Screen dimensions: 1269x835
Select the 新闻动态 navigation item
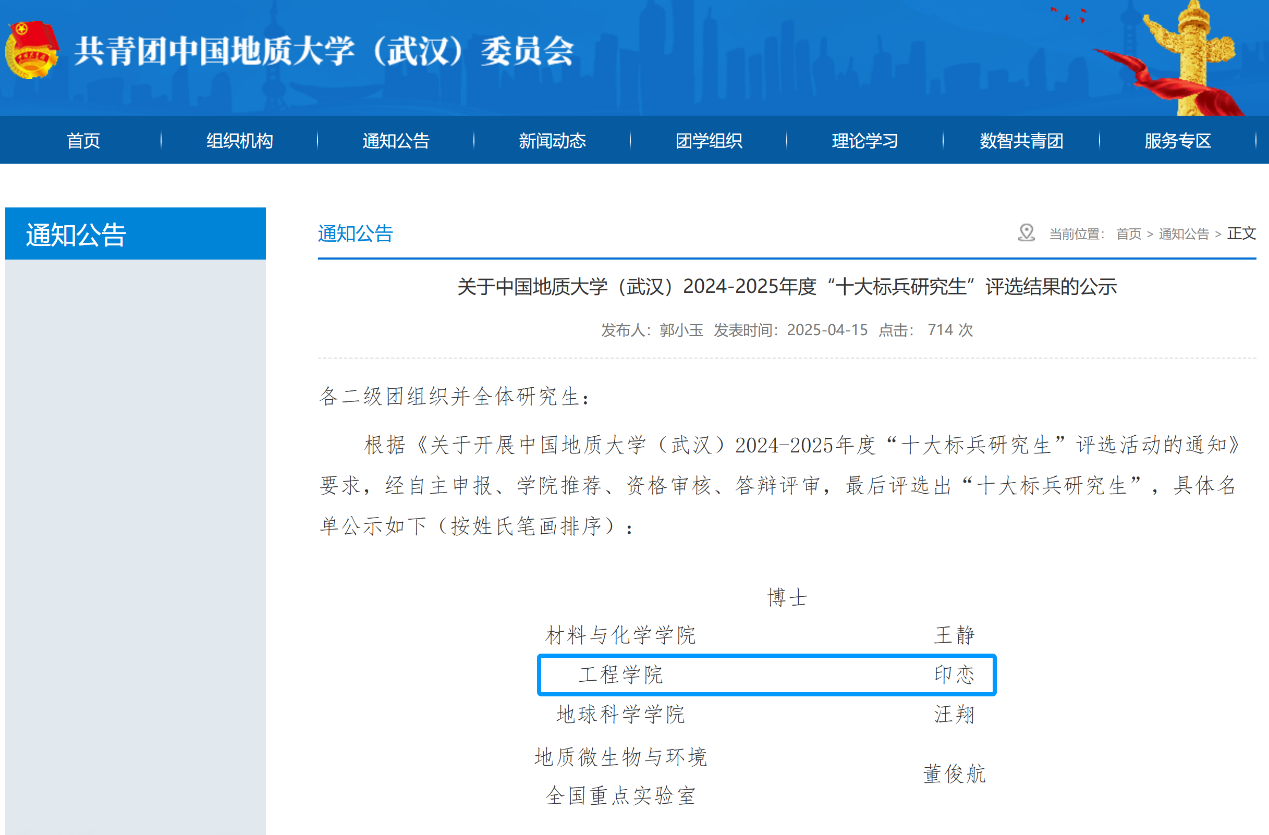tap(552, 141)
